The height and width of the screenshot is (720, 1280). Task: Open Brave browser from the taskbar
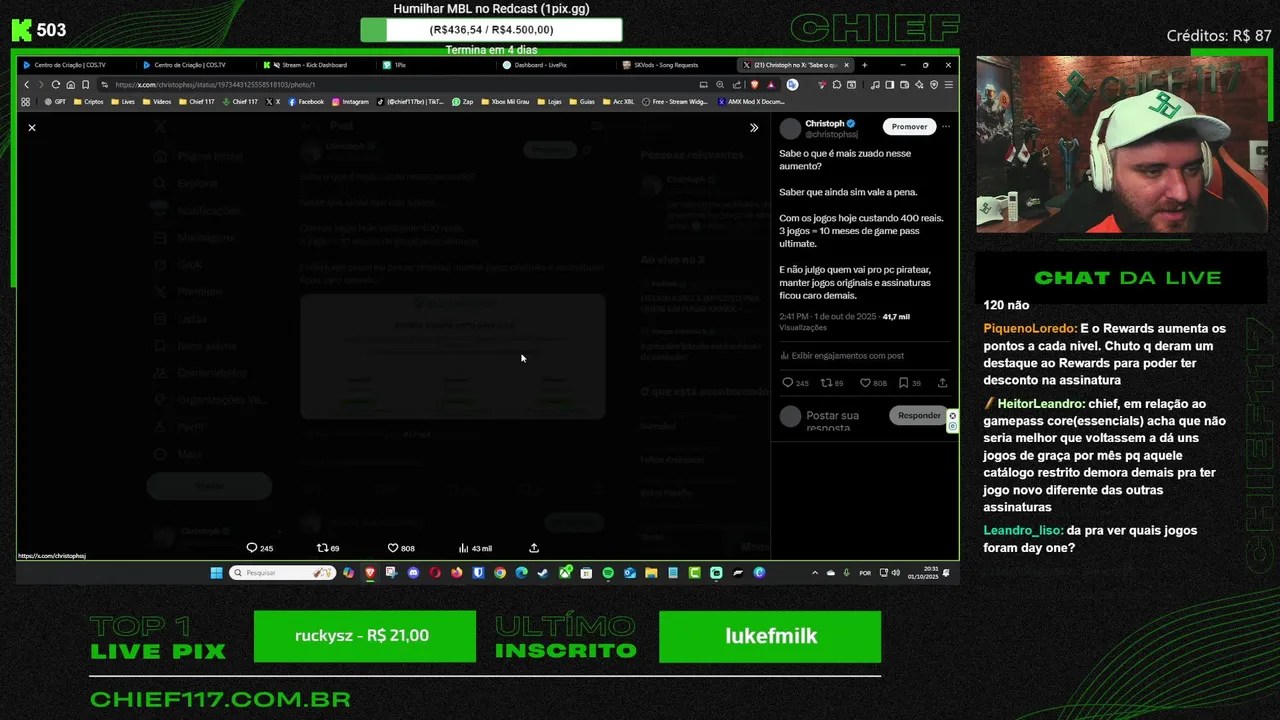click(x=370, y=573)
